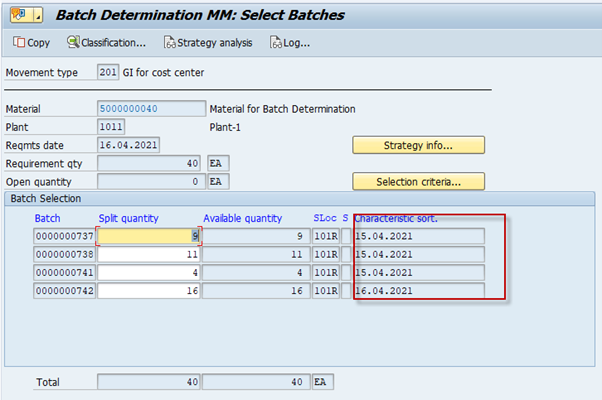Click sort date 15.04.2021 for batch 0000000741
The image size is (602, 400).
coord(419,273)
